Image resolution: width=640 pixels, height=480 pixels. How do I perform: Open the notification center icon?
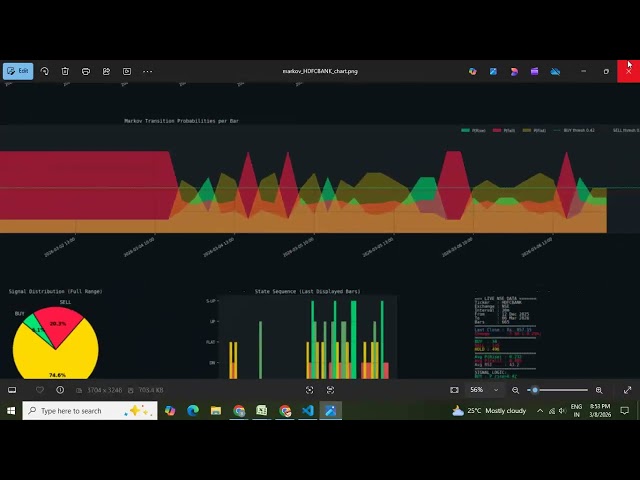624,411
